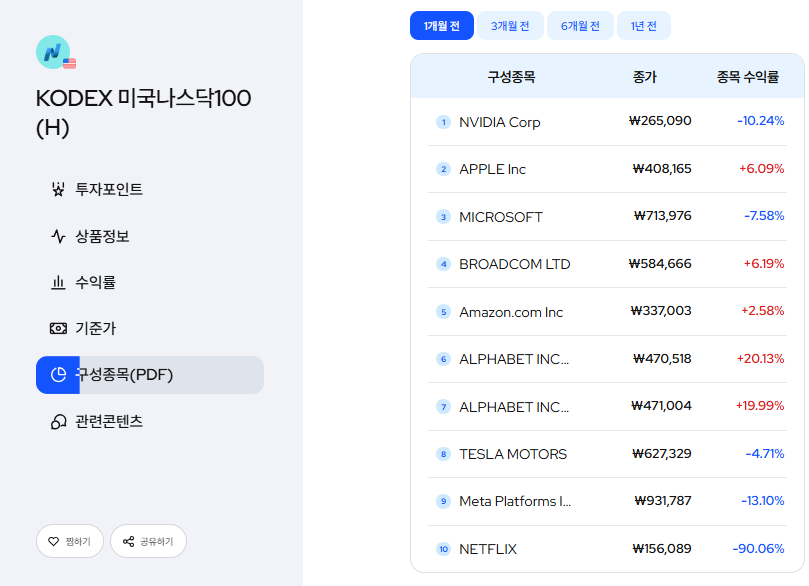
Task: Click rank badge 6 beside ALPHABET INC
Action: (443, 359)
